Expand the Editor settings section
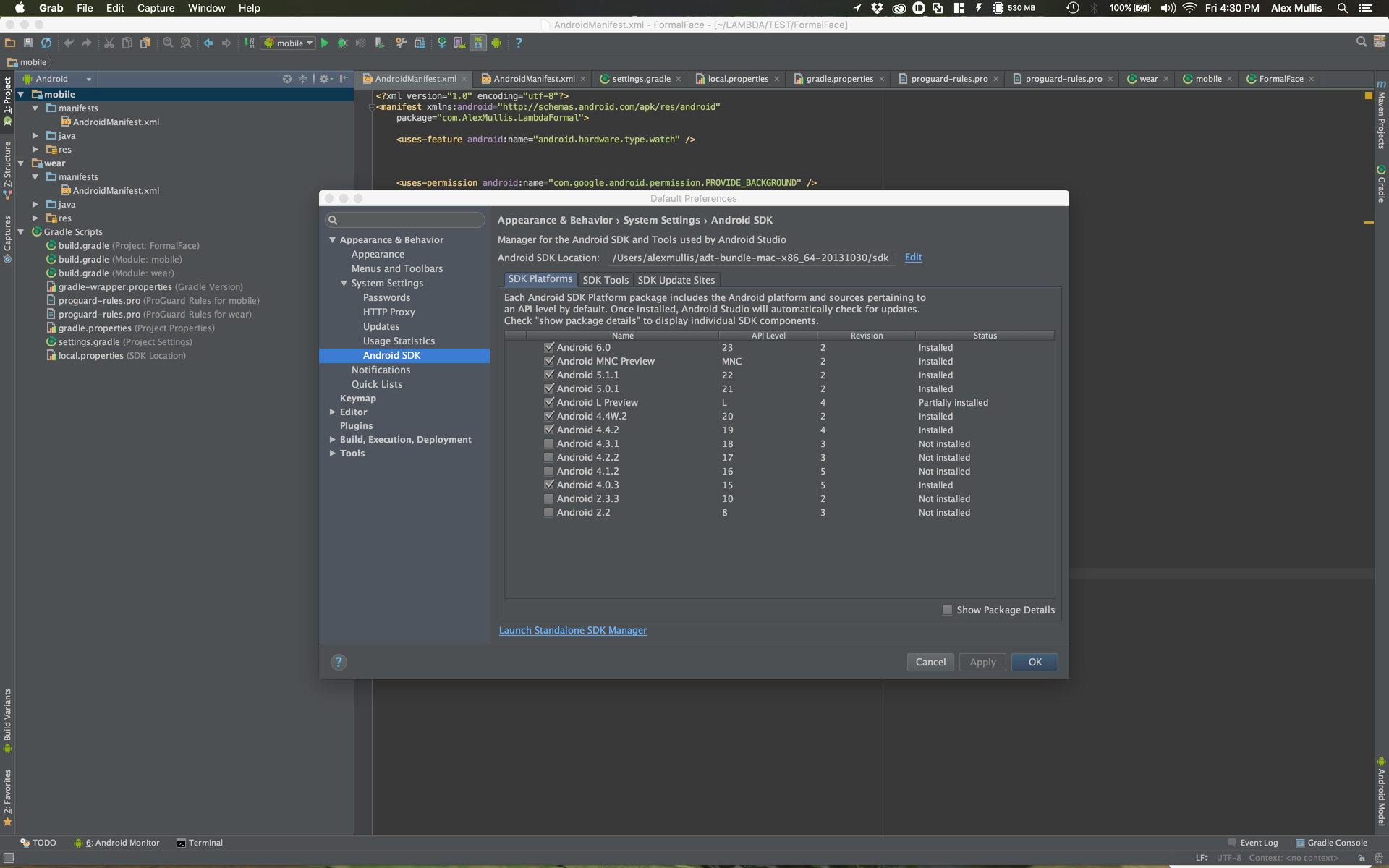The height and width of the screenshot is (868, 1389). [x=332, y=412]
